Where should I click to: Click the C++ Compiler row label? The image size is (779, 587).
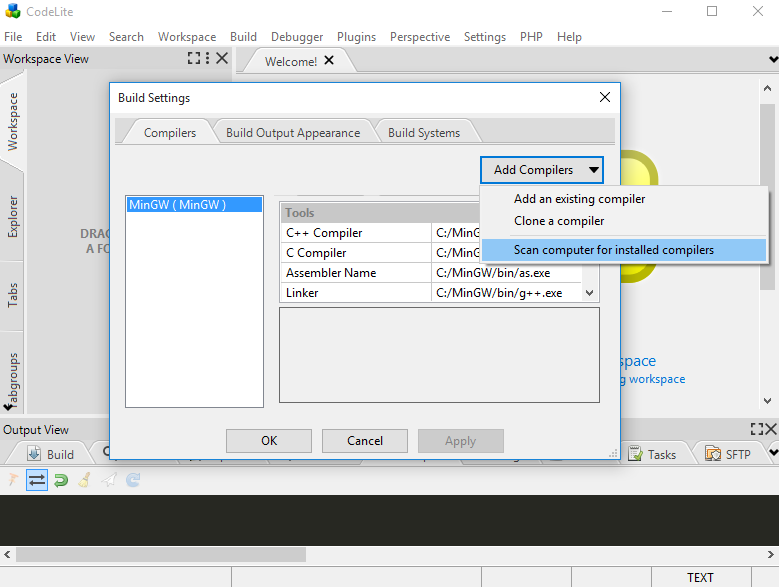pyautogui.click(x=324, y=232)
